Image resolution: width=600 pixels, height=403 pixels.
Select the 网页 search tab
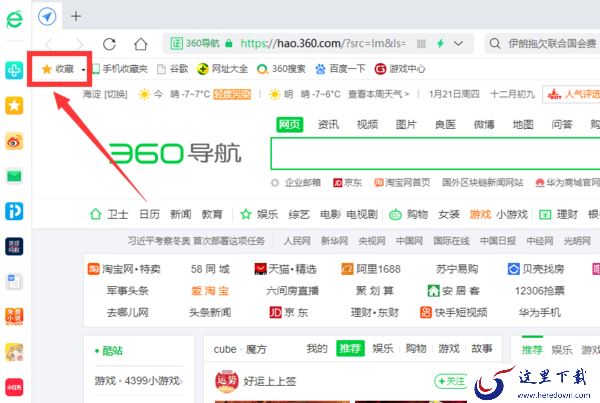tap(290, 124)
